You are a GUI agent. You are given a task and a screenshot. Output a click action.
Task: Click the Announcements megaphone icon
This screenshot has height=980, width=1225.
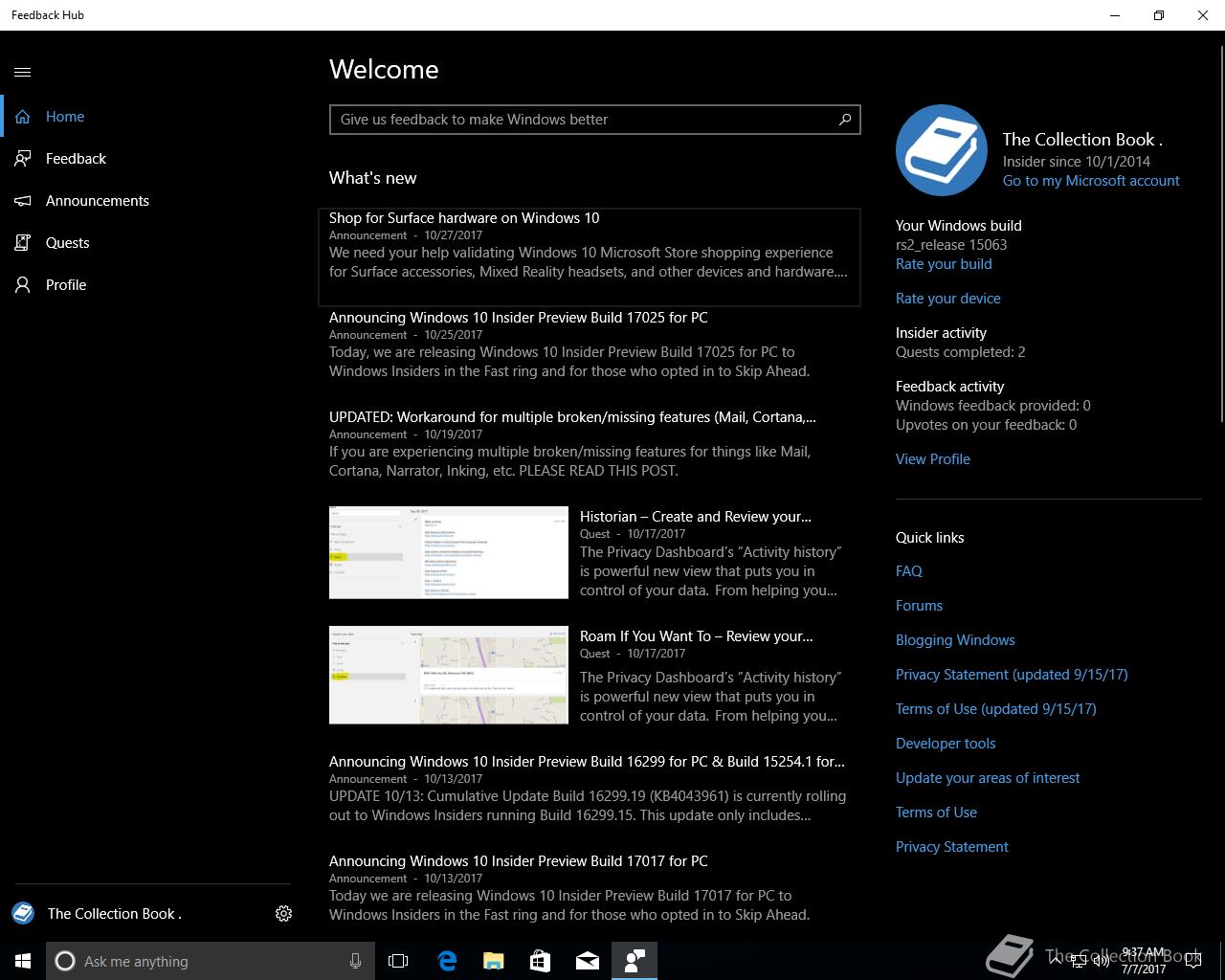coord(23,201)
